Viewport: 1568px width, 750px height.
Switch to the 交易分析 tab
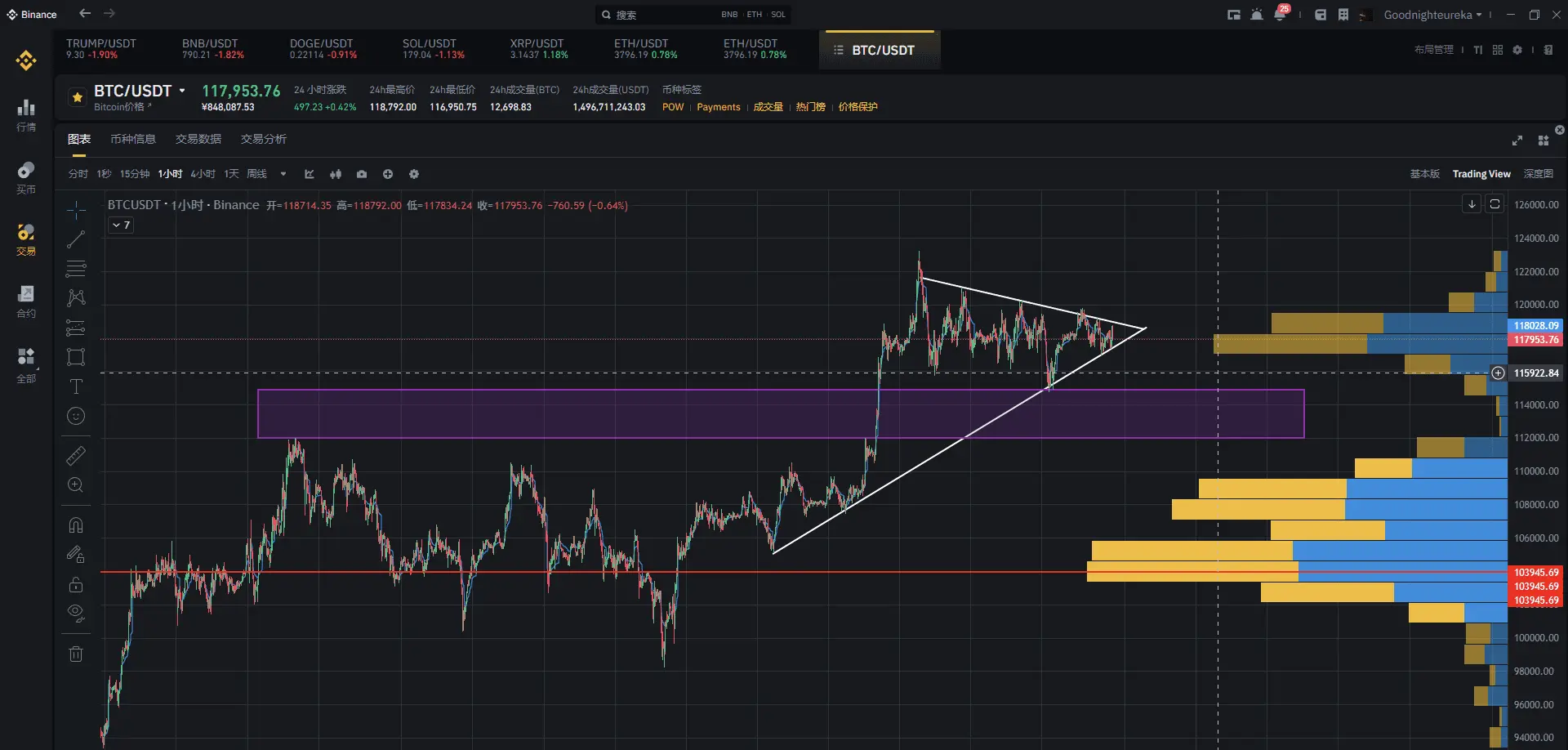pos(264,139)
